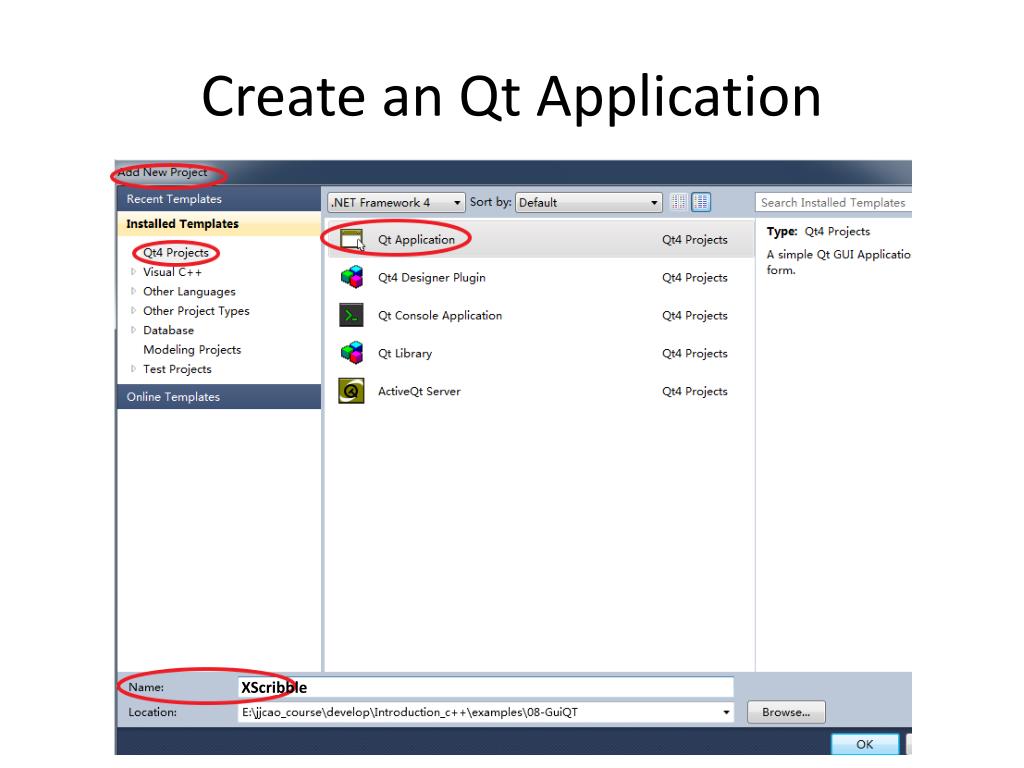Open the Online Templates section
The width and height of the screenshot is (1024, 768).
pyautogui.click(x=219, y=396)
